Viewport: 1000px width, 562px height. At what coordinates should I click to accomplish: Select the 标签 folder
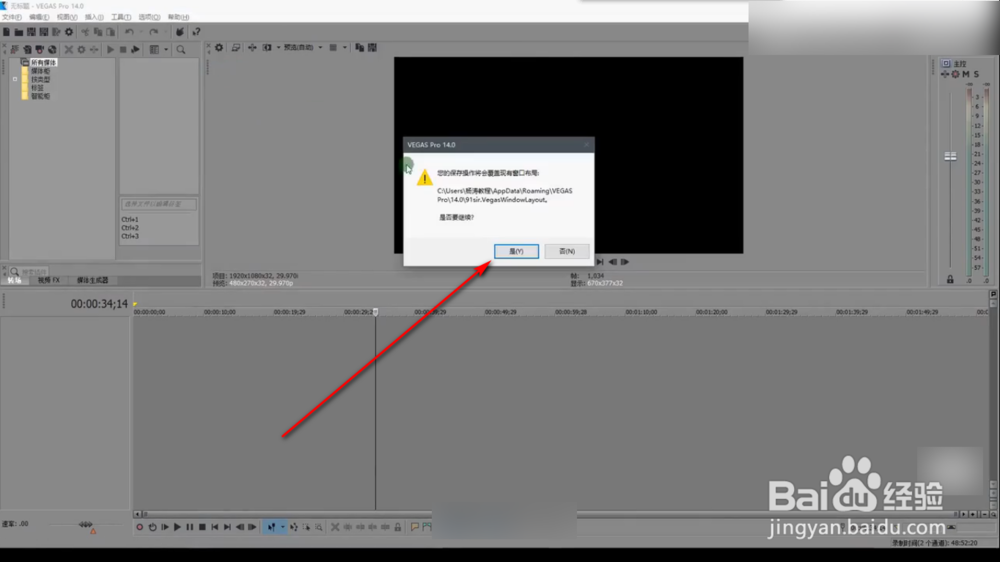coord(37,87)
